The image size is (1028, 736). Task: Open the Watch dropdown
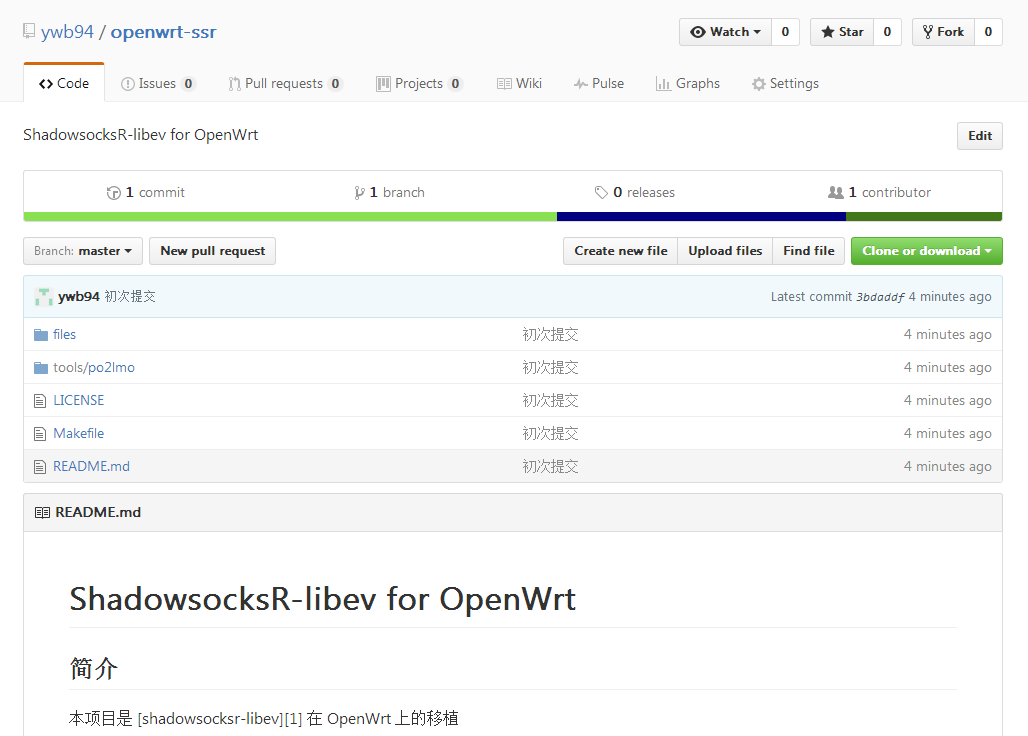(726, 32)
